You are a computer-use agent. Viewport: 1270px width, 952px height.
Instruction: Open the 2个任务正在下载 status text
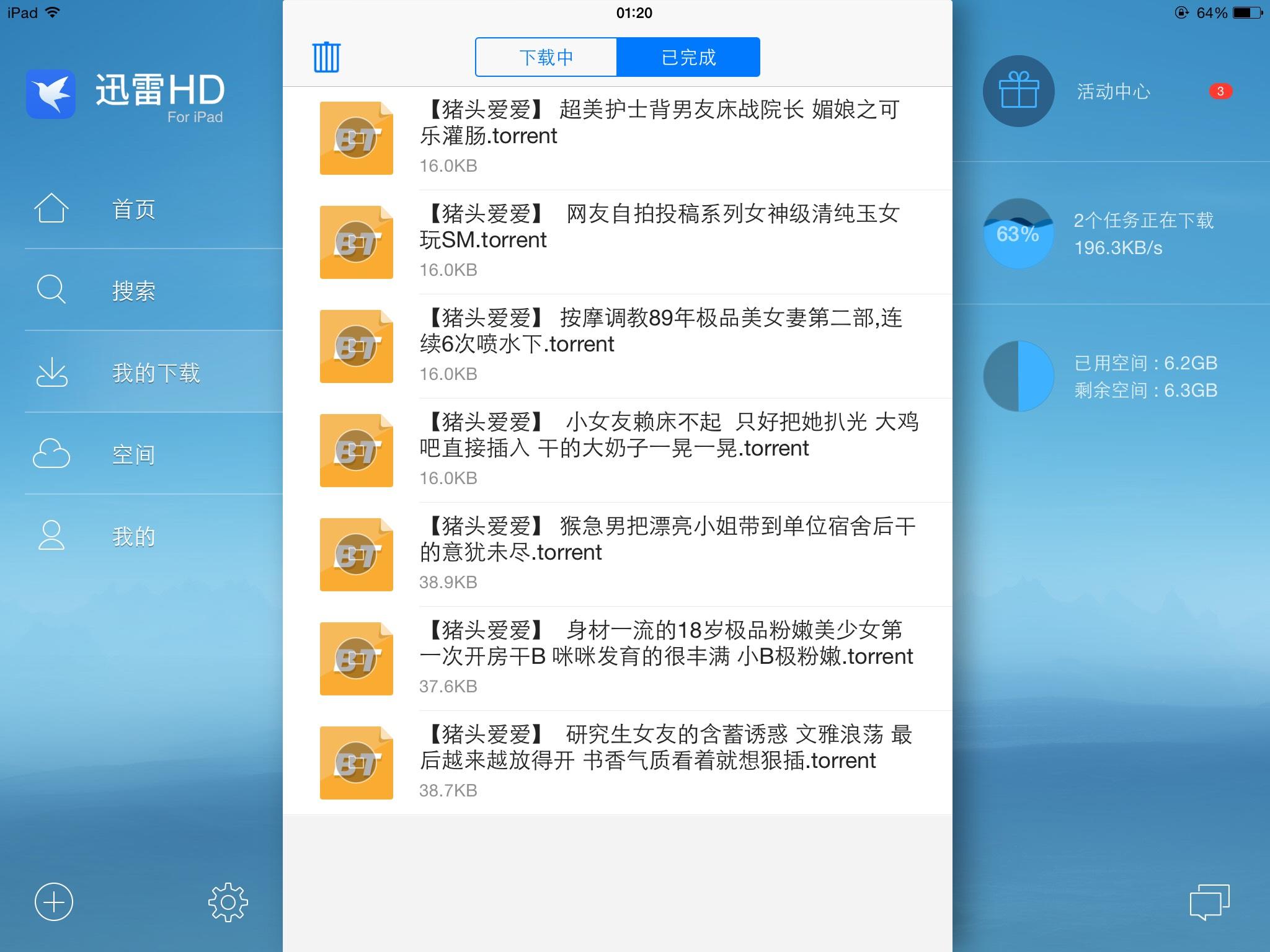[x=1143, y=221]
